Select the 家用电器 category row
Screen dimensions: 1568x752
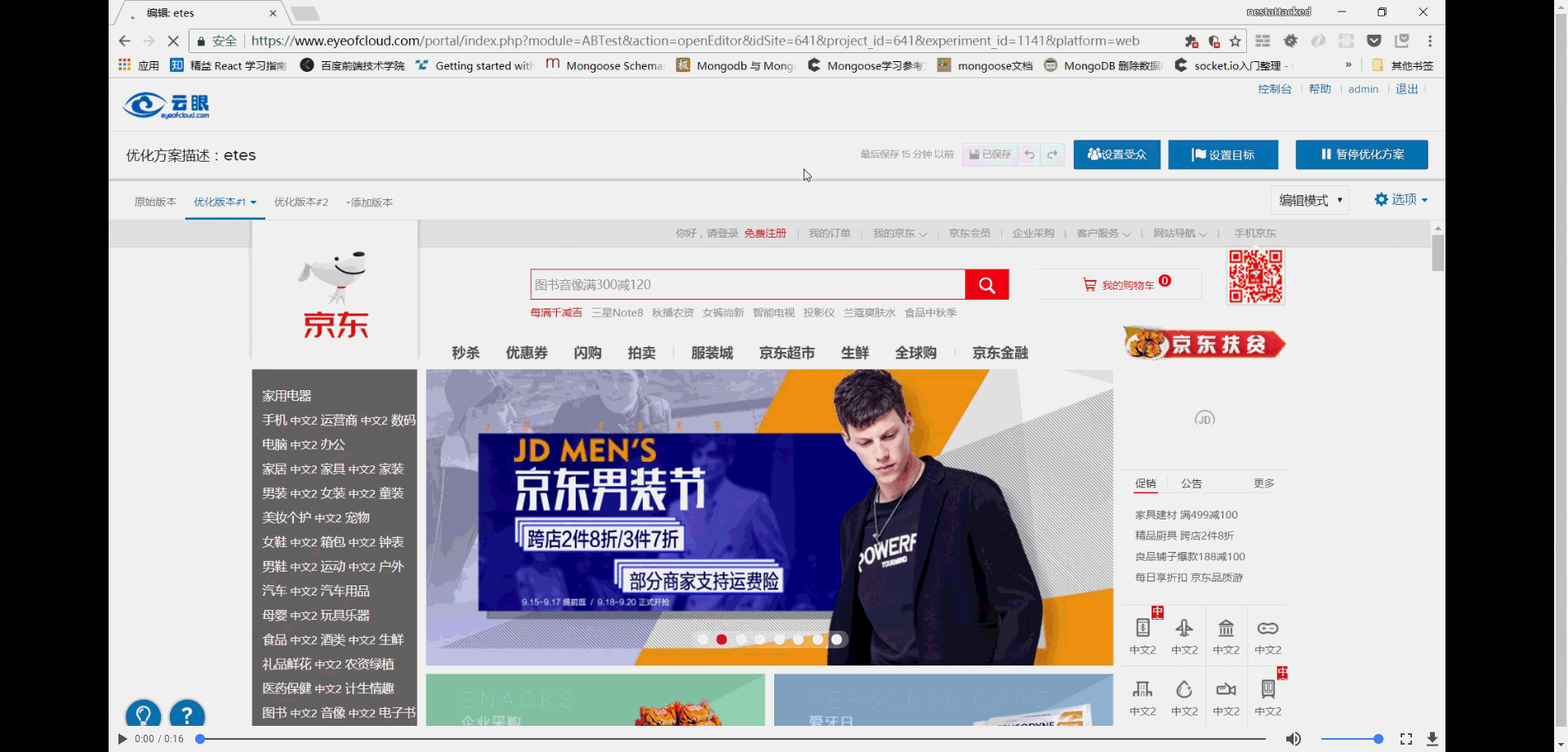pos(287,396)
